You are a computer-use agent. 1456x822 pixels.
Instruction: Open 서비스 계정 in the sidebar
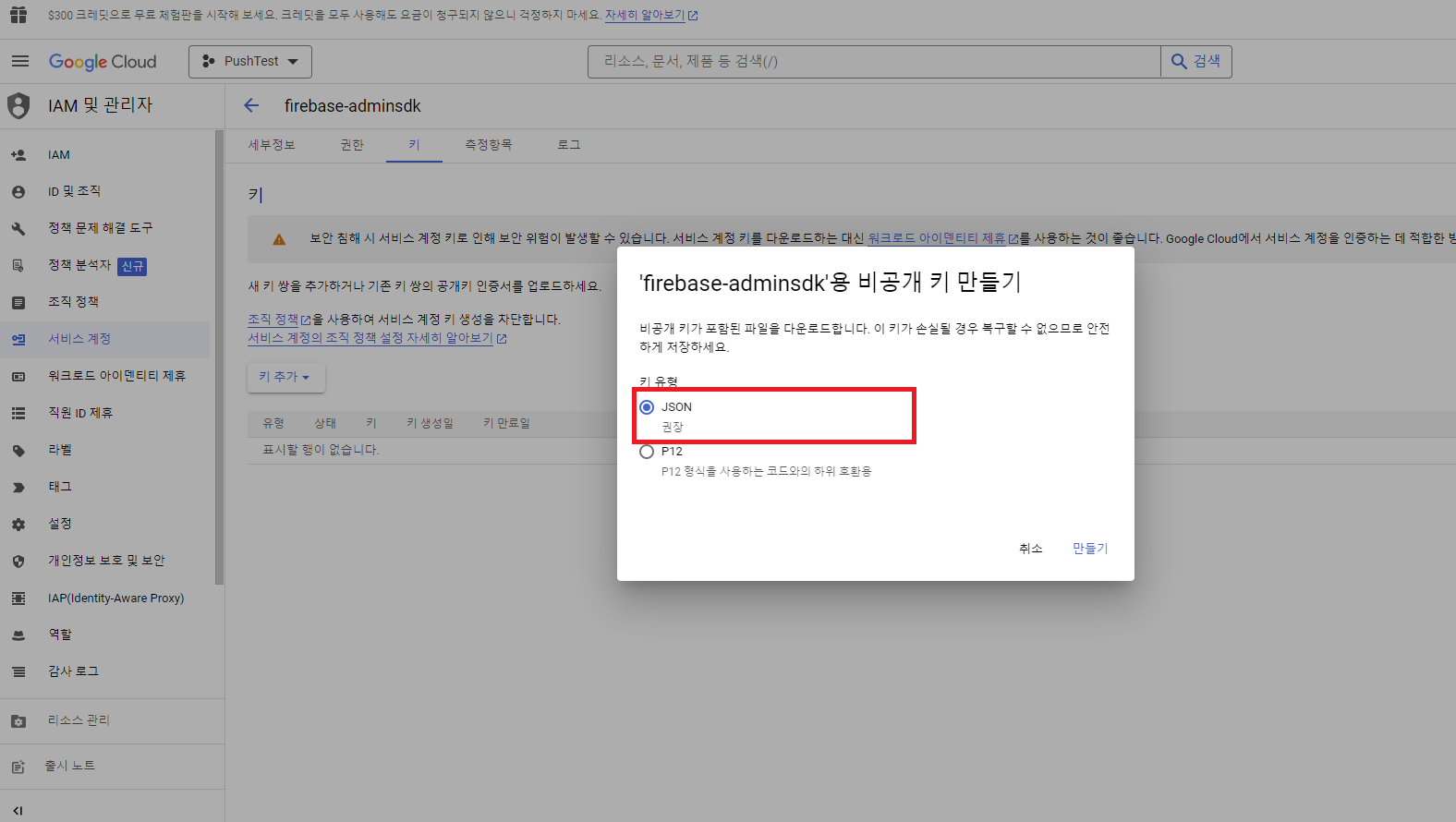pyautogui.click(x=105, y=340)
